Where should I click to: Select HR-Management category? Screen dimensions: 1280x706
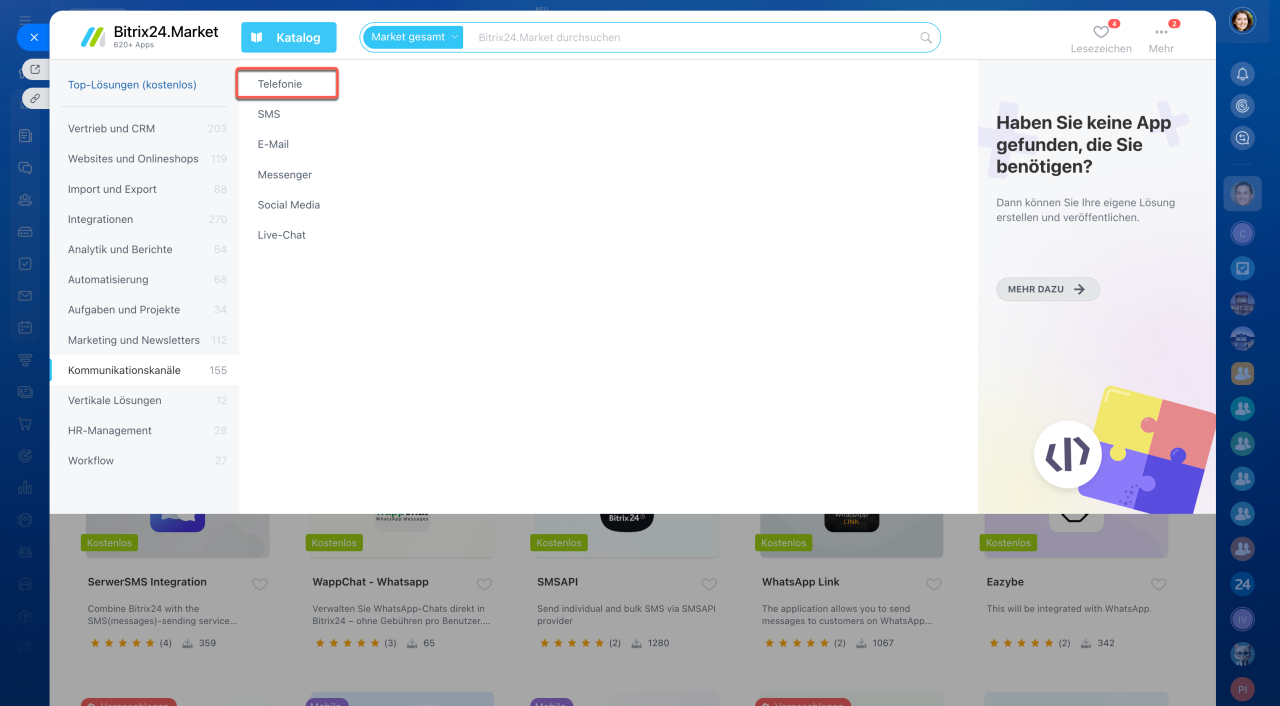145,431
